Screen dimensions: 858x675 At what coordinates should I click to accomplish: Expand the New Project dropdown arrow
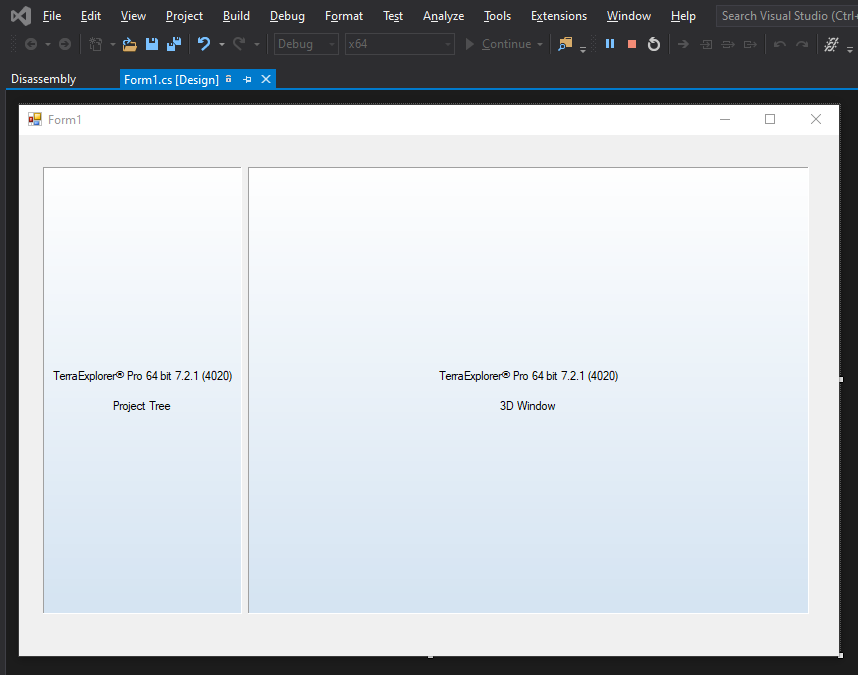113,44
